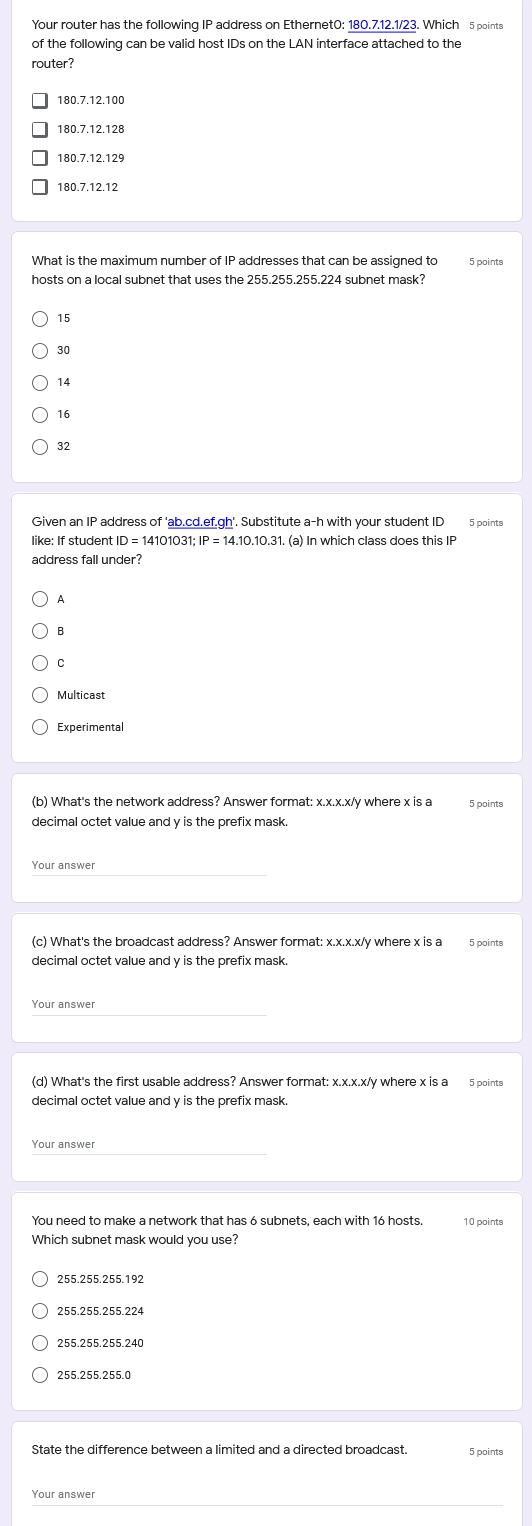Check the 180.7.12.12 box
532x1526 pixels.
pyautogui.click(x=40, y=187)
